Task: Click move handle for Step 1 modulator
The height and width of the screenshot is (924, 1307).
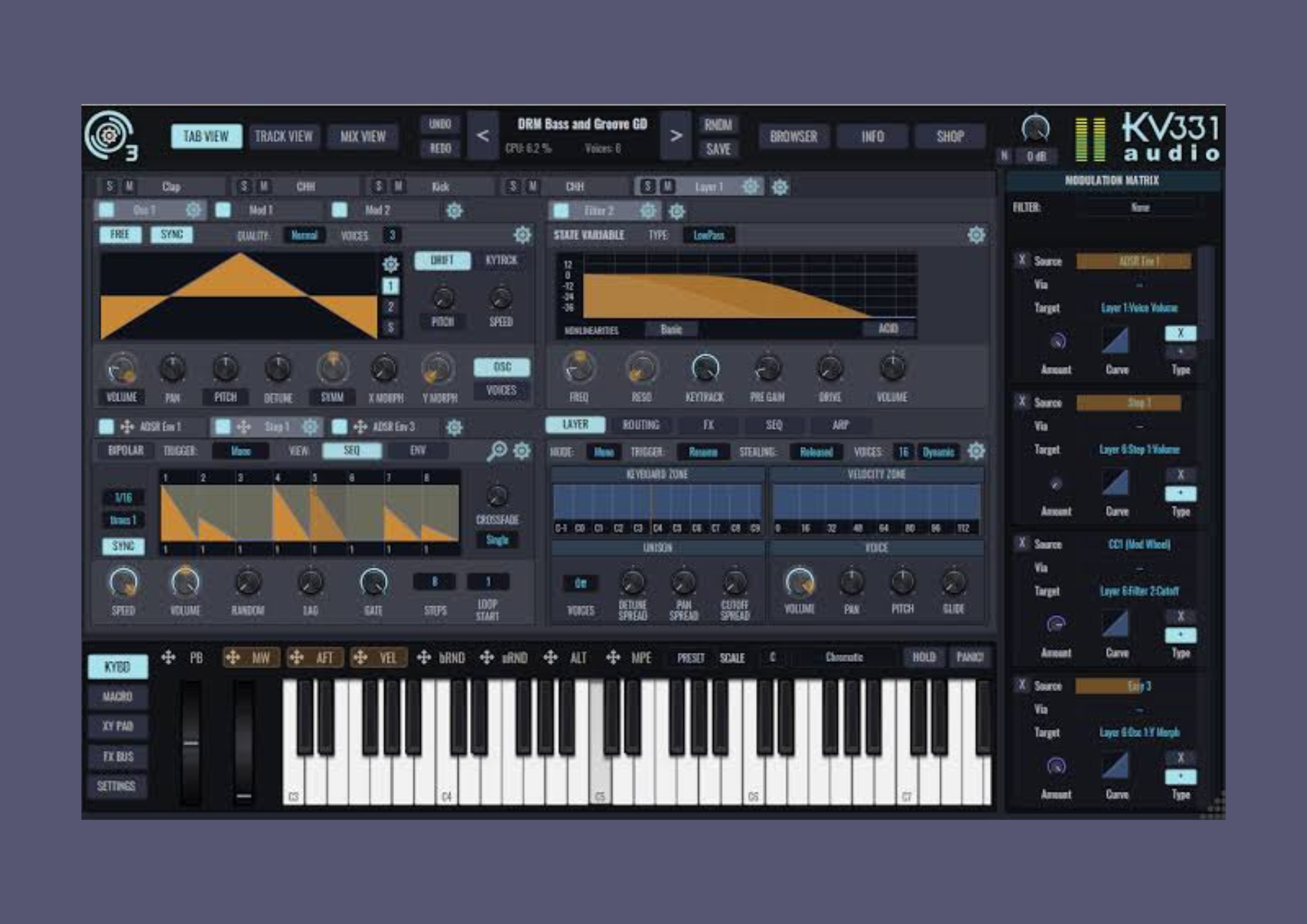Action: point(244,427)
